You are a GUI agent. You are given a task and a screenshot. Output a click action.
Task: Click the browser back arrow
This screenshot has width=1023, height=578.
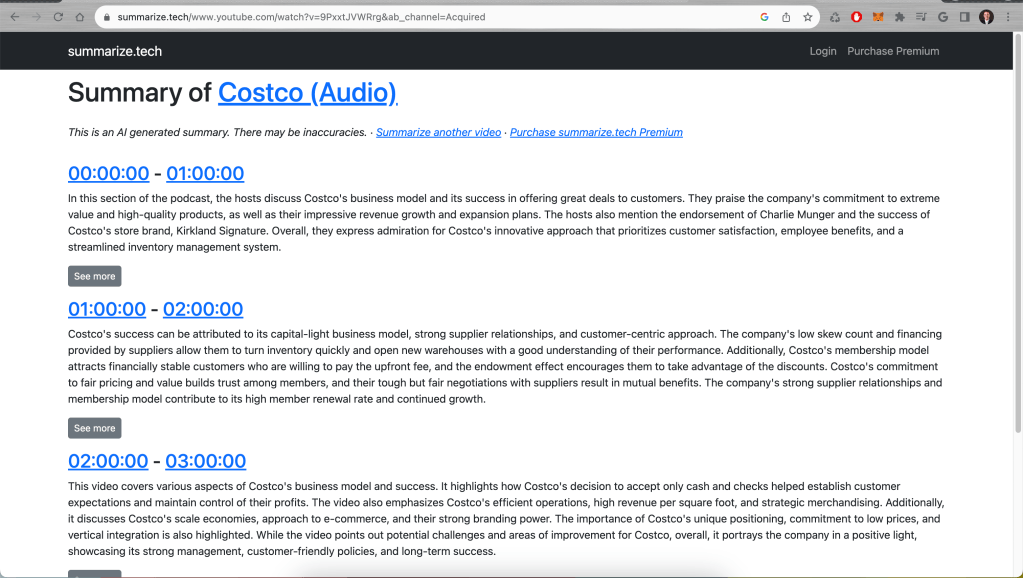[14, 17]
